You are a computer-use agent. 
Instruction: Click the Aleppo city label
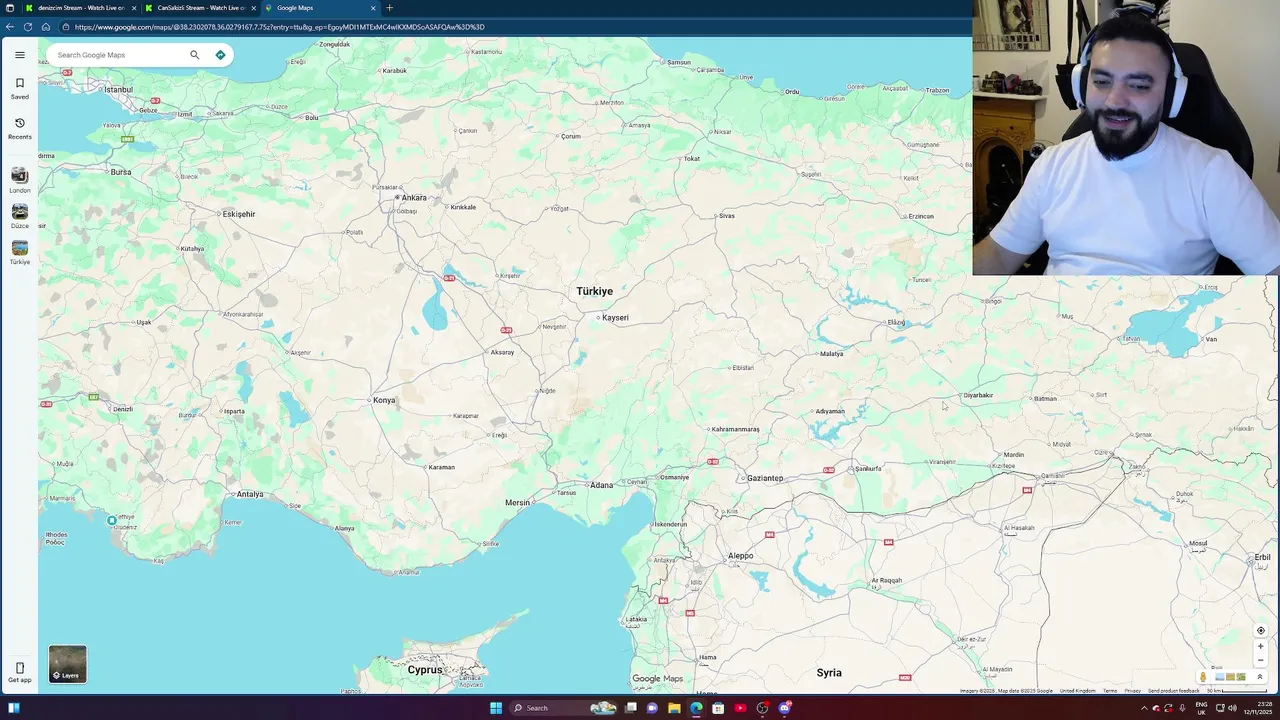(740, 556)
